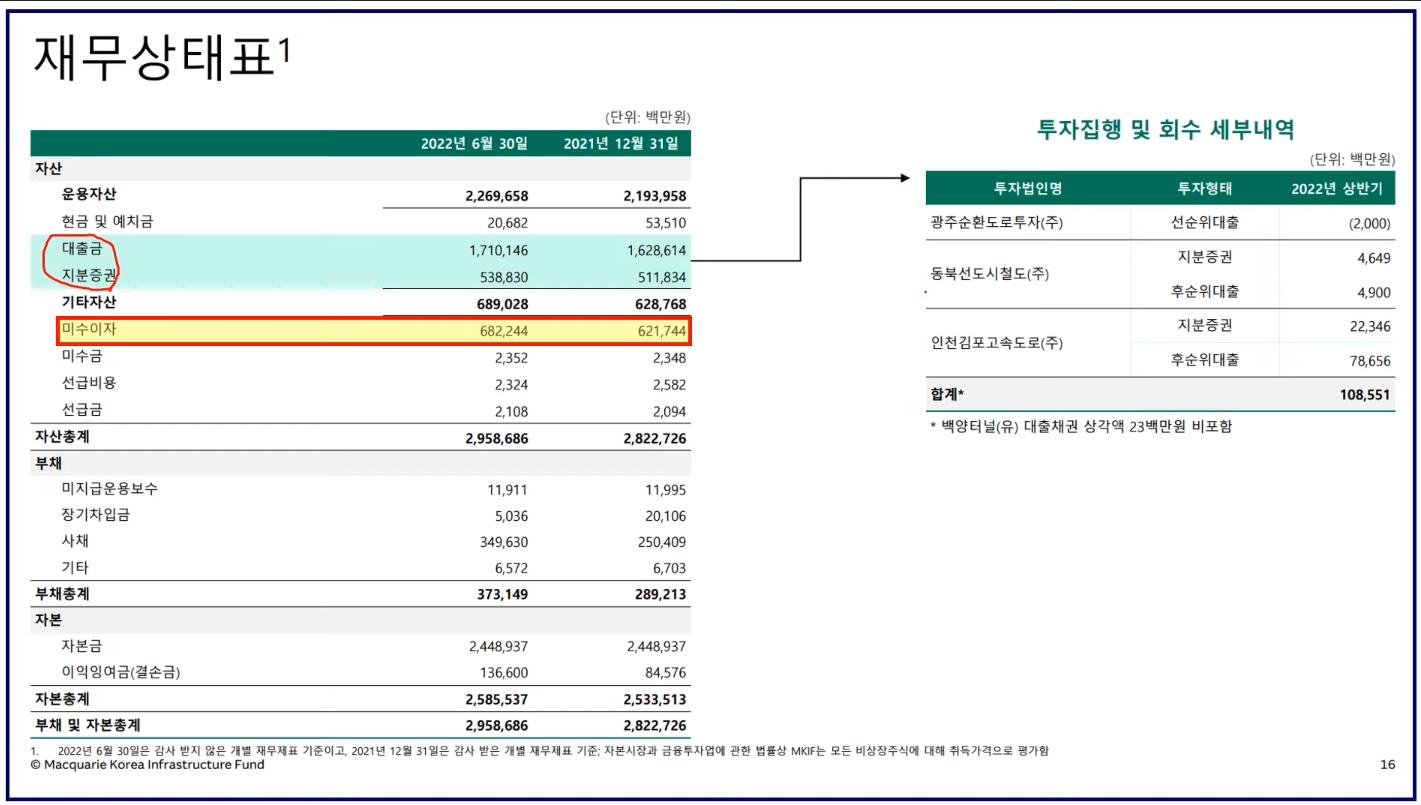Click the row label 부채 및 자본총계
Viewport: 1421px width, 805px height.
(x=87, y=724)
